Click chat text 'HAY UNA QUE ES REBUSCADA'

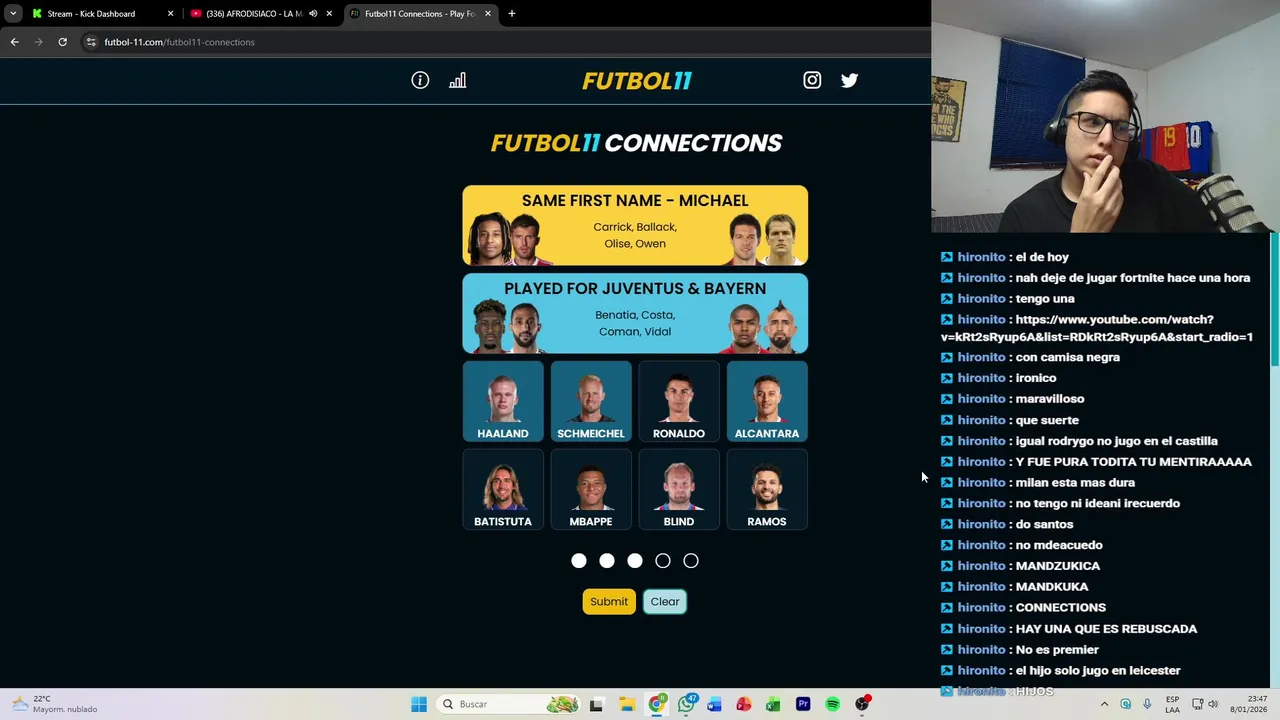click(x=1106, y=628)
